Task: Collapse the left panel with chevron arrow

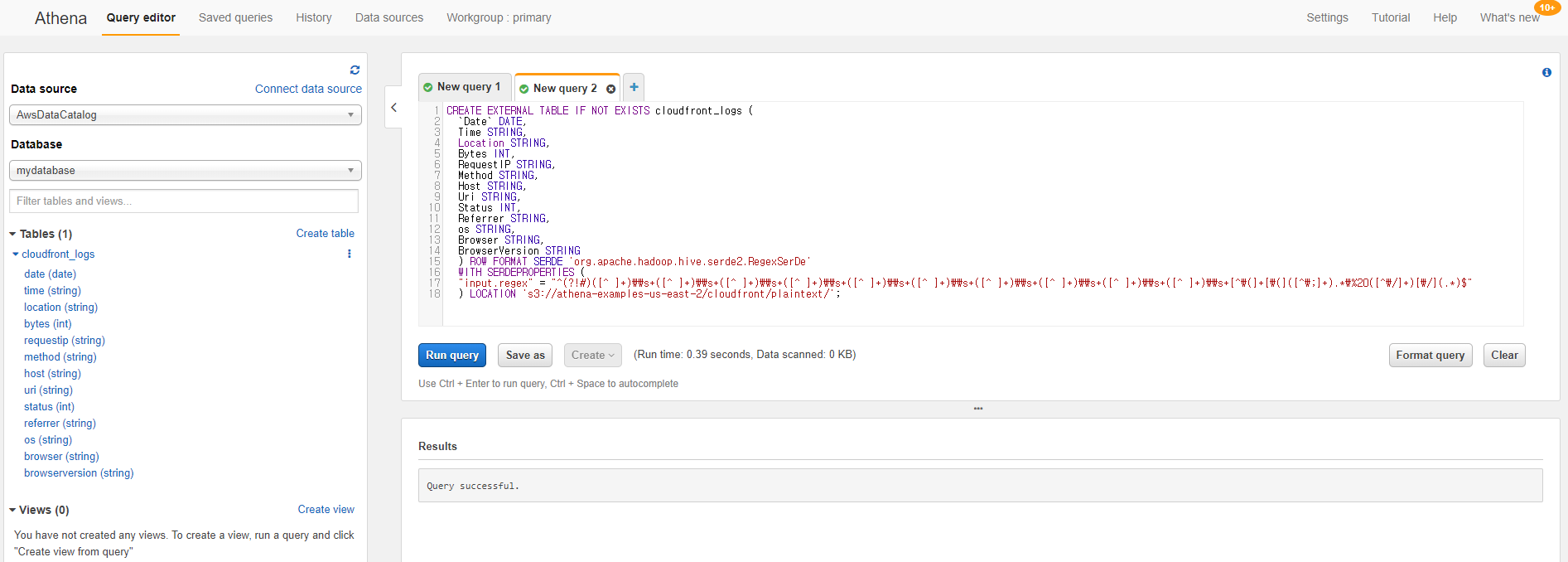Action: click(x=394, y=108)
